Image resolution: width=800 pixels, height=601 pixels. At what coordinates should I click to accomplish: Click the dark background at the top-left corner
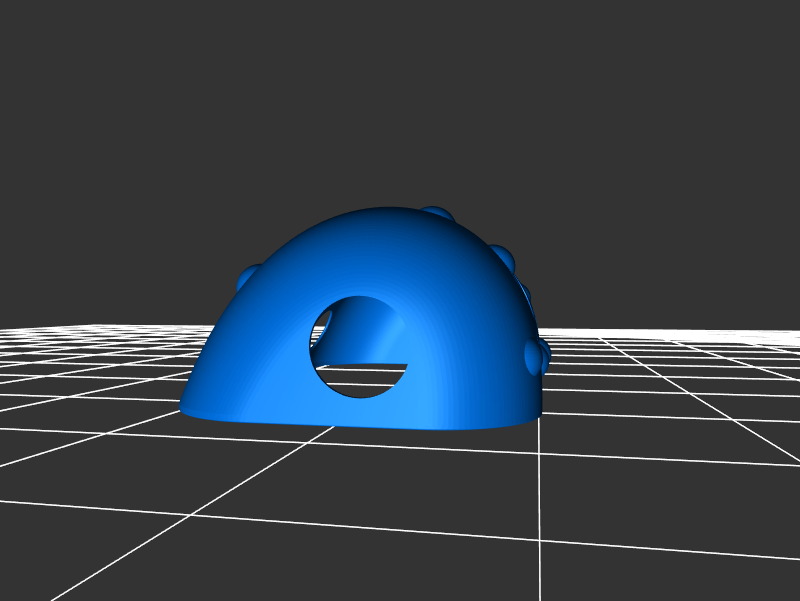click(x=30, y=30)
